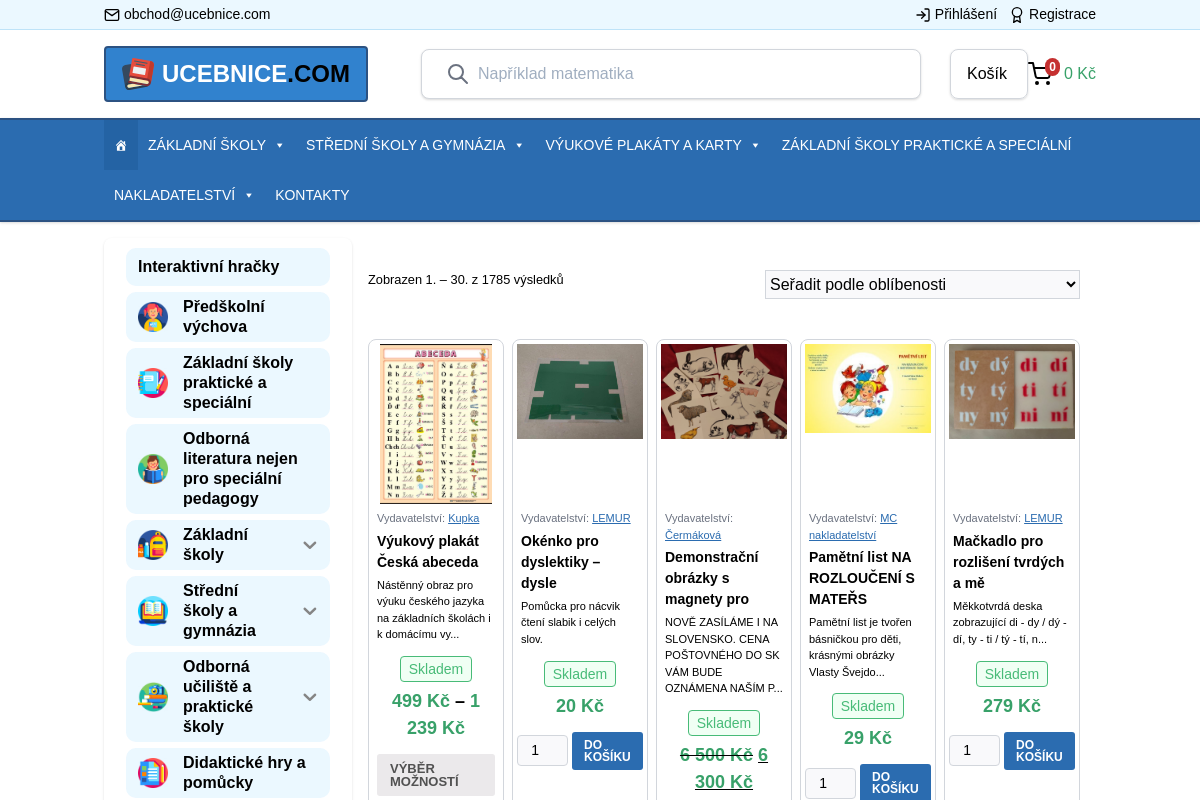Click Přihlášení login link
Viewport: 1200px width, 800px height.
coord(966,14)
